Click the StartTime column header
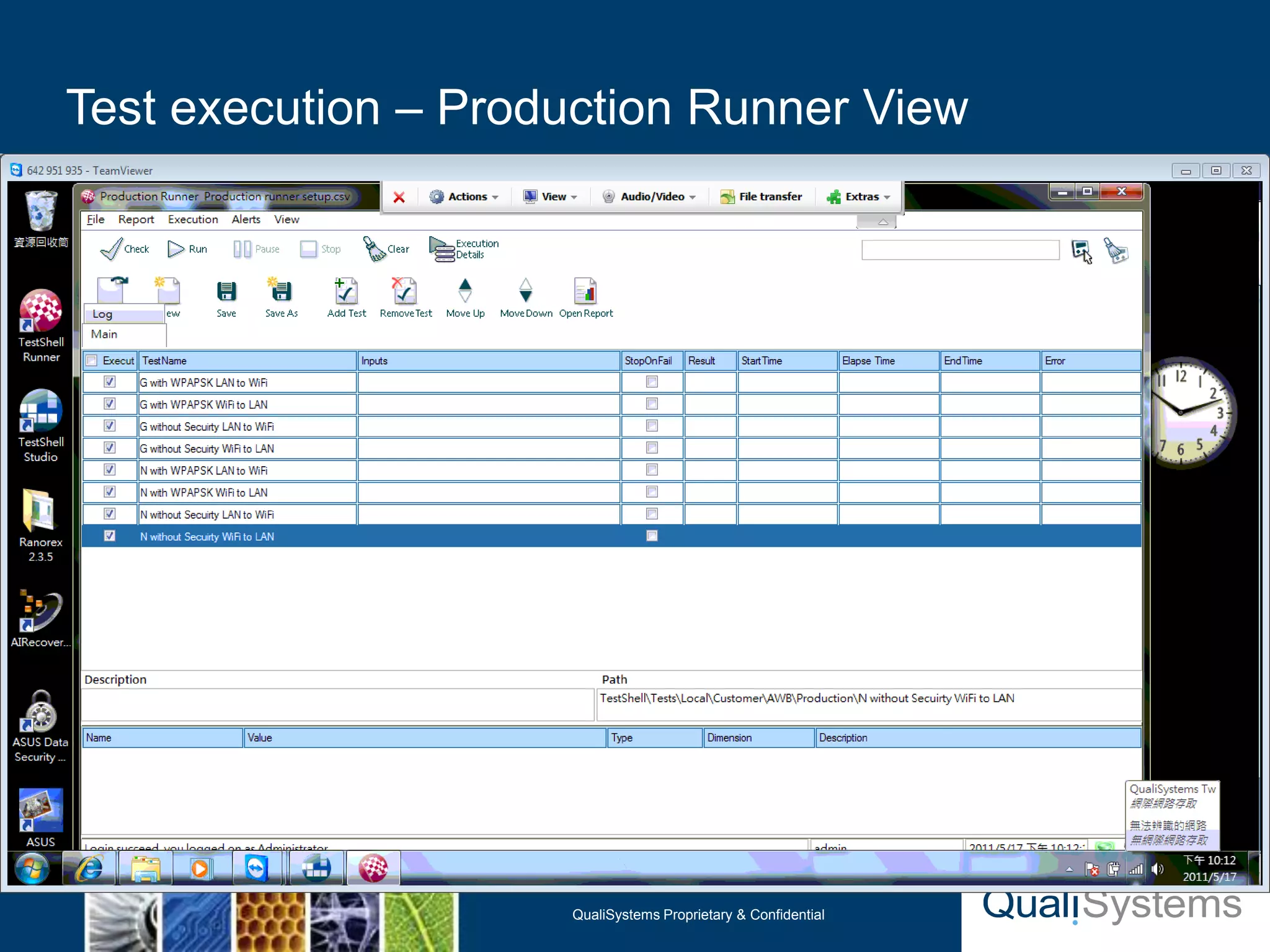This screenshot has height=952, width=1270. point(788,361)
